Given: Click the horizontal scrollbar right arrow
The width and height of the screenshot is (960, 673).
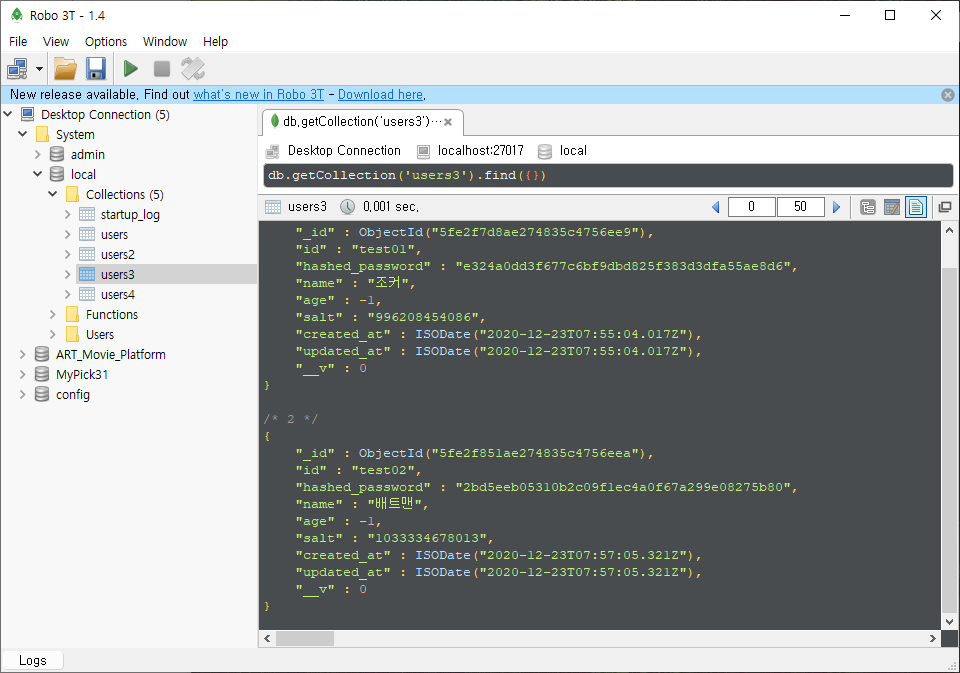Looking at the screenshot, I should click(x=932, y=638).
